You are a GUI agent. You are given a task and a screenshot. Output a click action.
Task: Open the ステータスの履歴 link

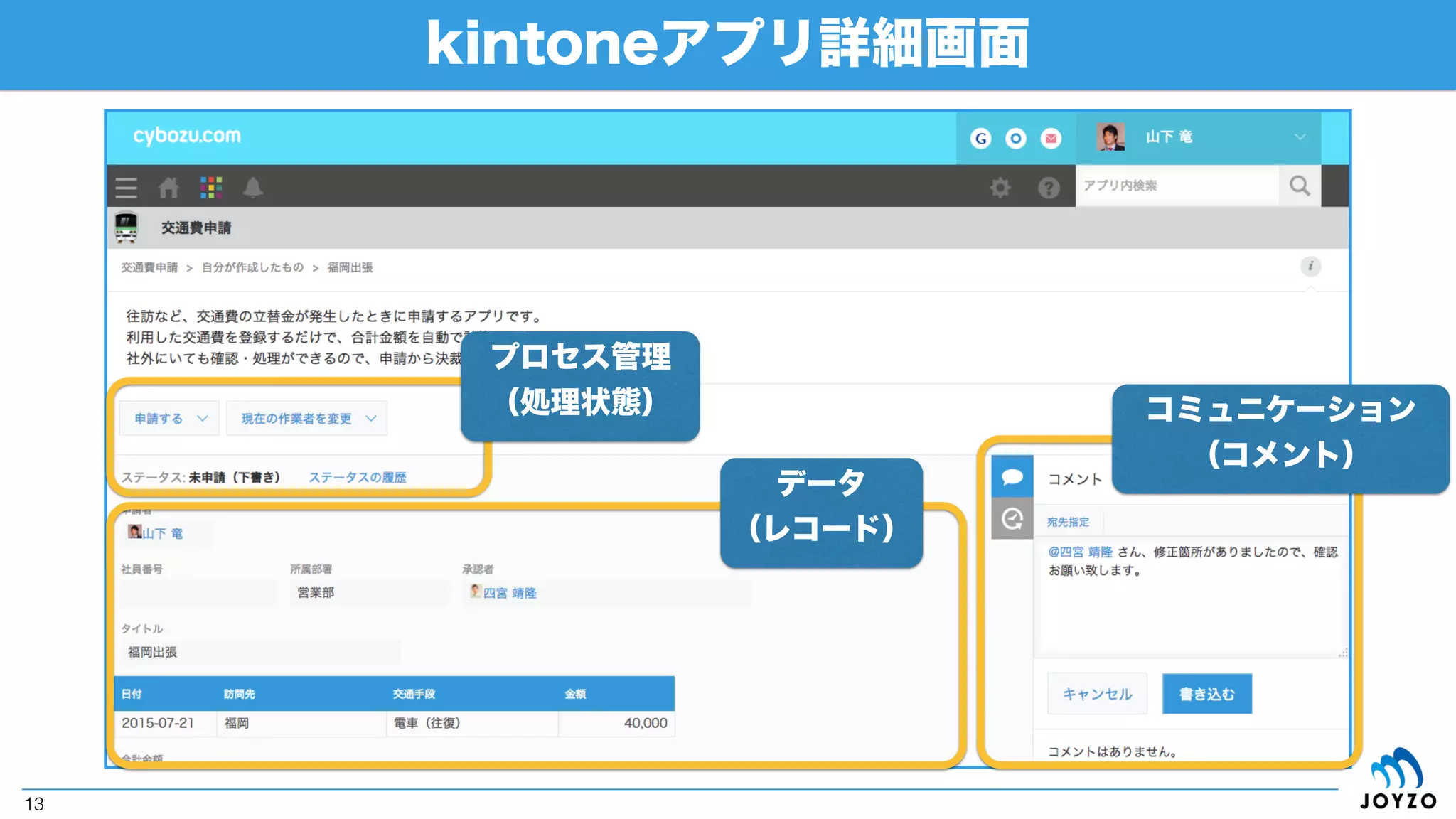(x=358, y=477)
